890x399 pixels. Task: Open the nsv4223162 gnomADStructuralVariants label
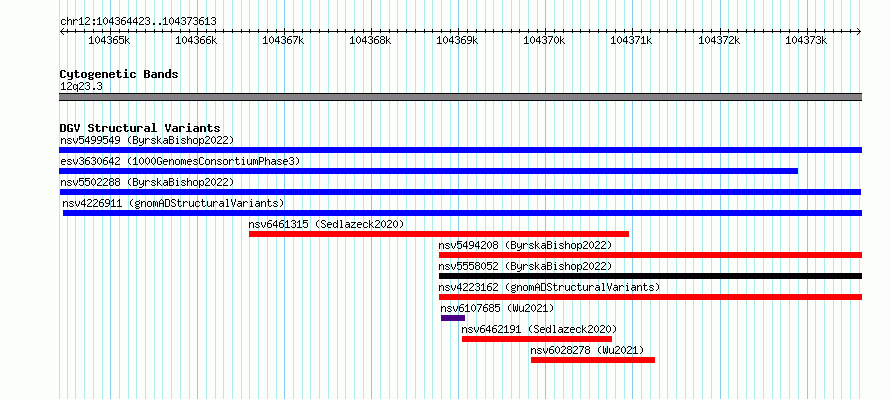(x=549, y=287)
